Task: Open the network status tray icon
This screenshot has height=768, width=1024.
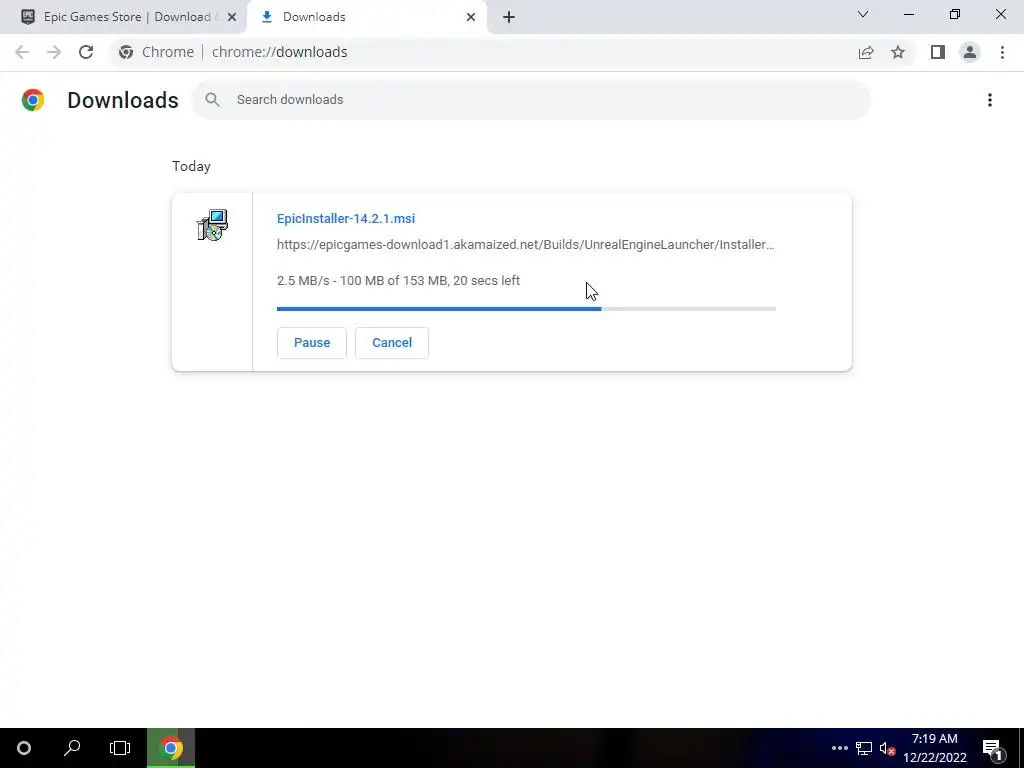Action: coord(864,748)
